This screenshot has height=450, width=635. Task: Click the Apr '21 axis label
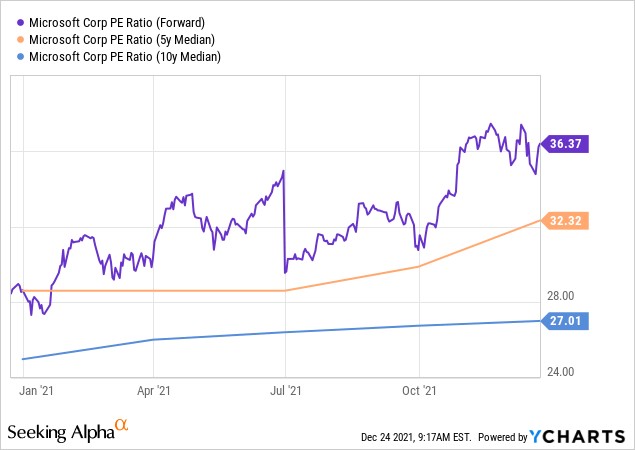[153, 391]
